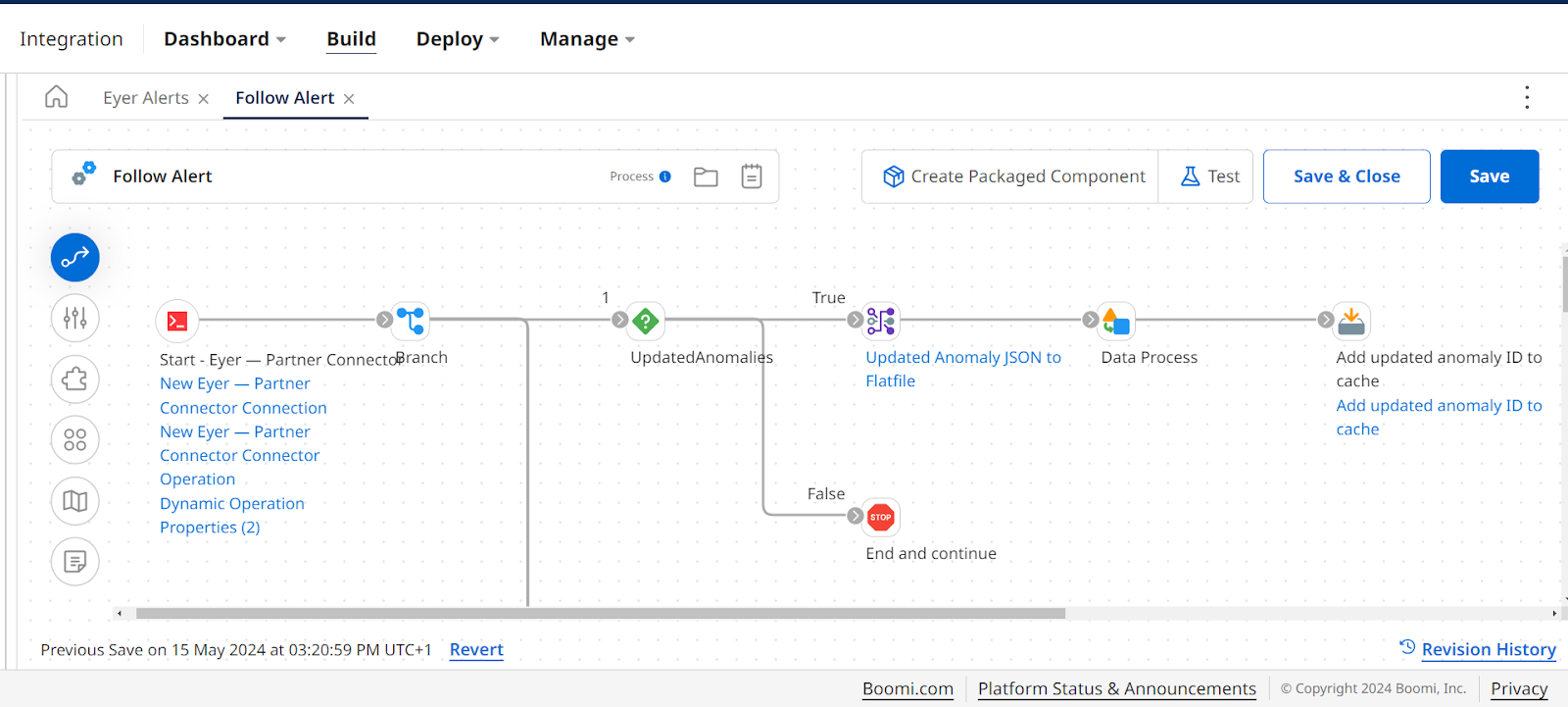
Task: Click the horizontal canvas scrollbar thumb
Action: pyautogui.click(x=601, y=614)
